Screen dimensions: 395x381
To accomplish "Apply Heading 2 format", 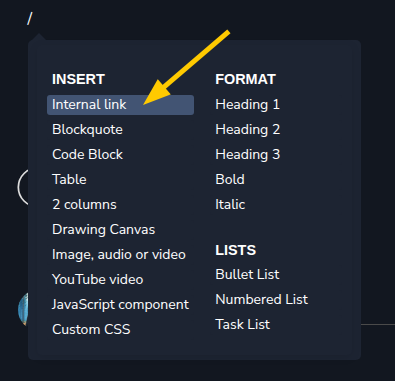I will (x=248, y=130).
